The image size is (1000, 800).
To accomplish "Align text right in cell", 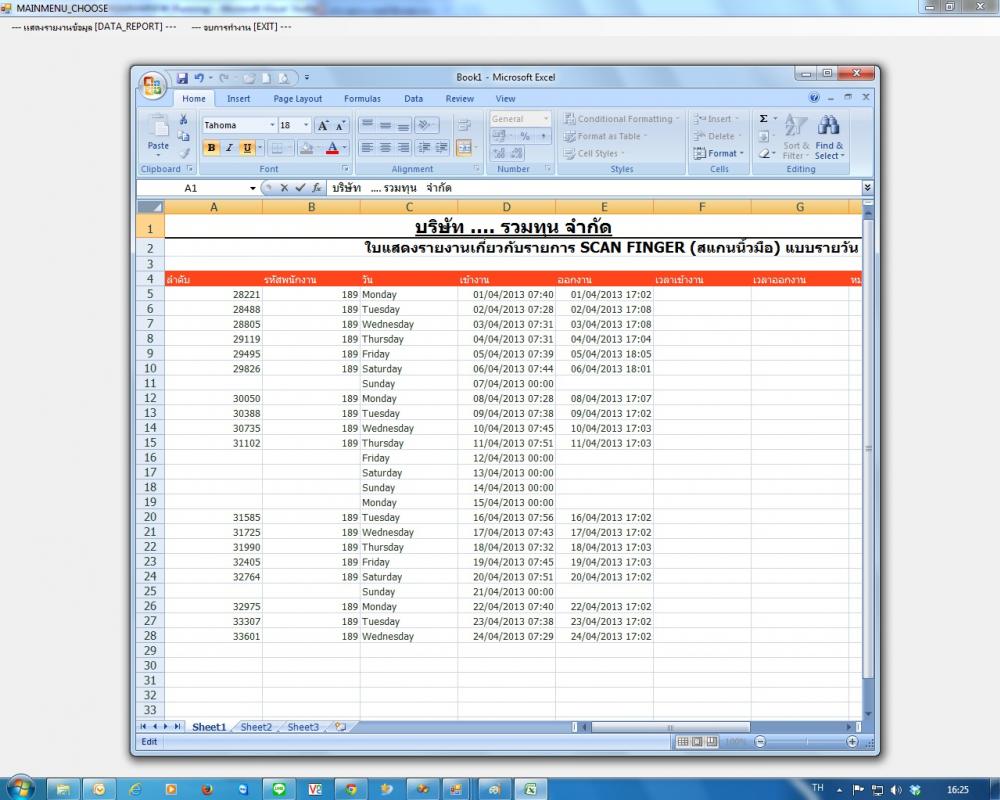I will pyautogui.click(x=403, y=148).
